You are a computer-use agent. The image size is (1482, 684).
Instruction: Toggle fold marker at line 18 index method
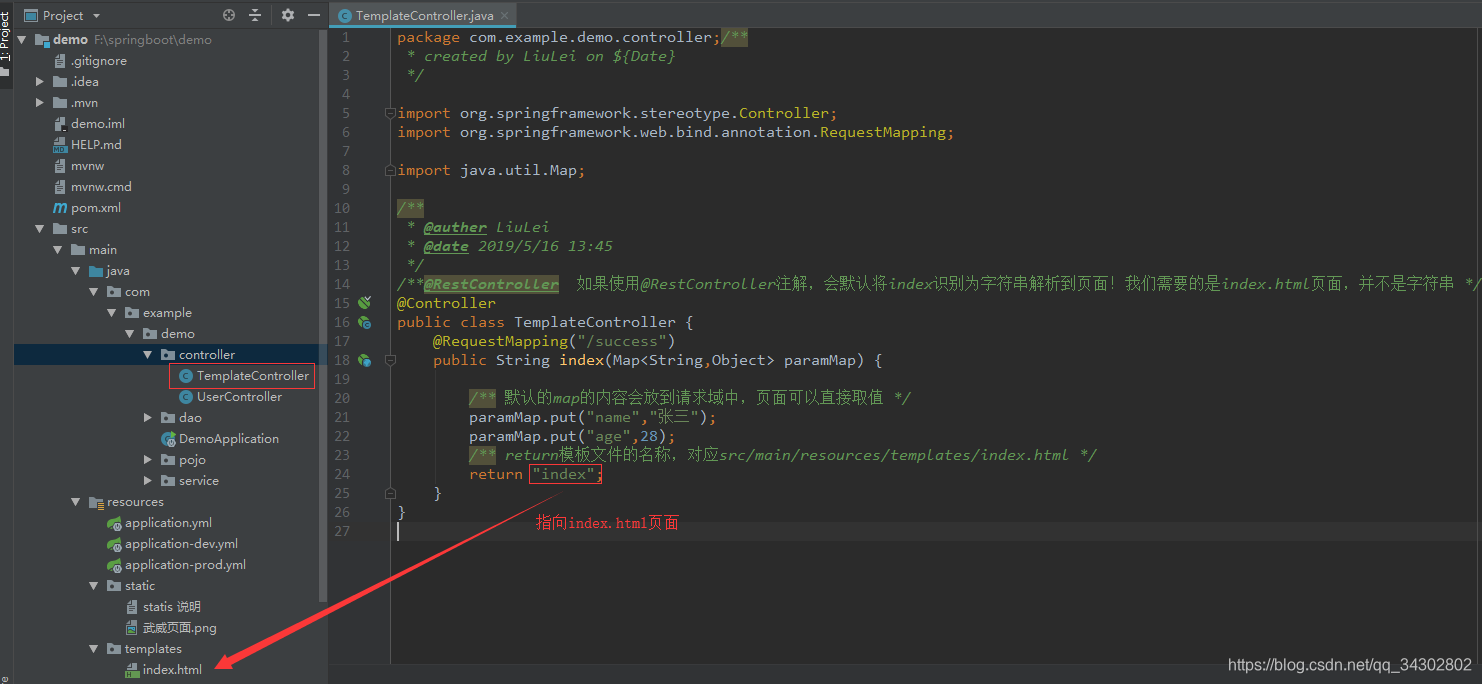pyautogui.click(x=391, y=360)
